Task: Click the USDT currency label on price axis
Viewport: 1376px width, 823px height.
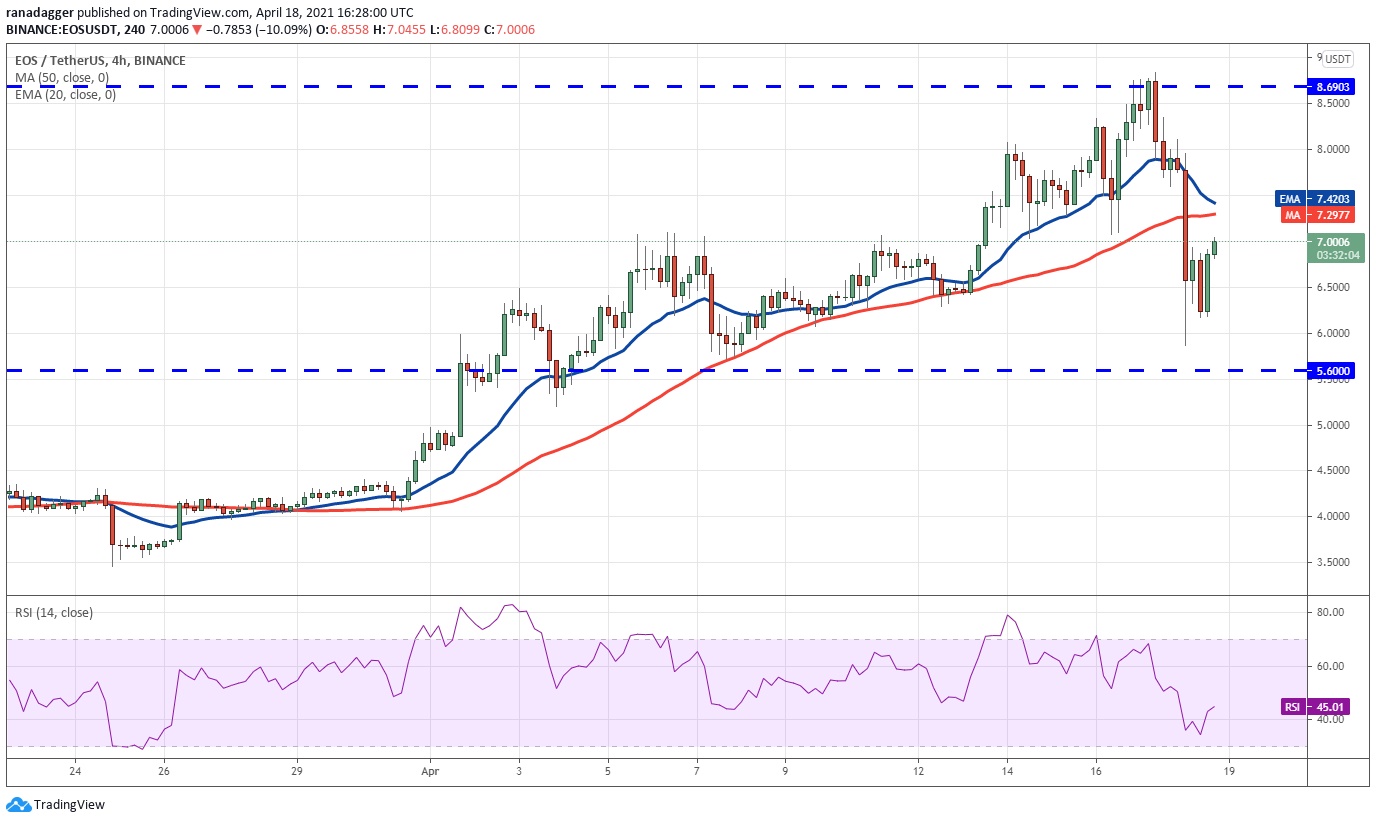Action: click(x=1337, y=59)
